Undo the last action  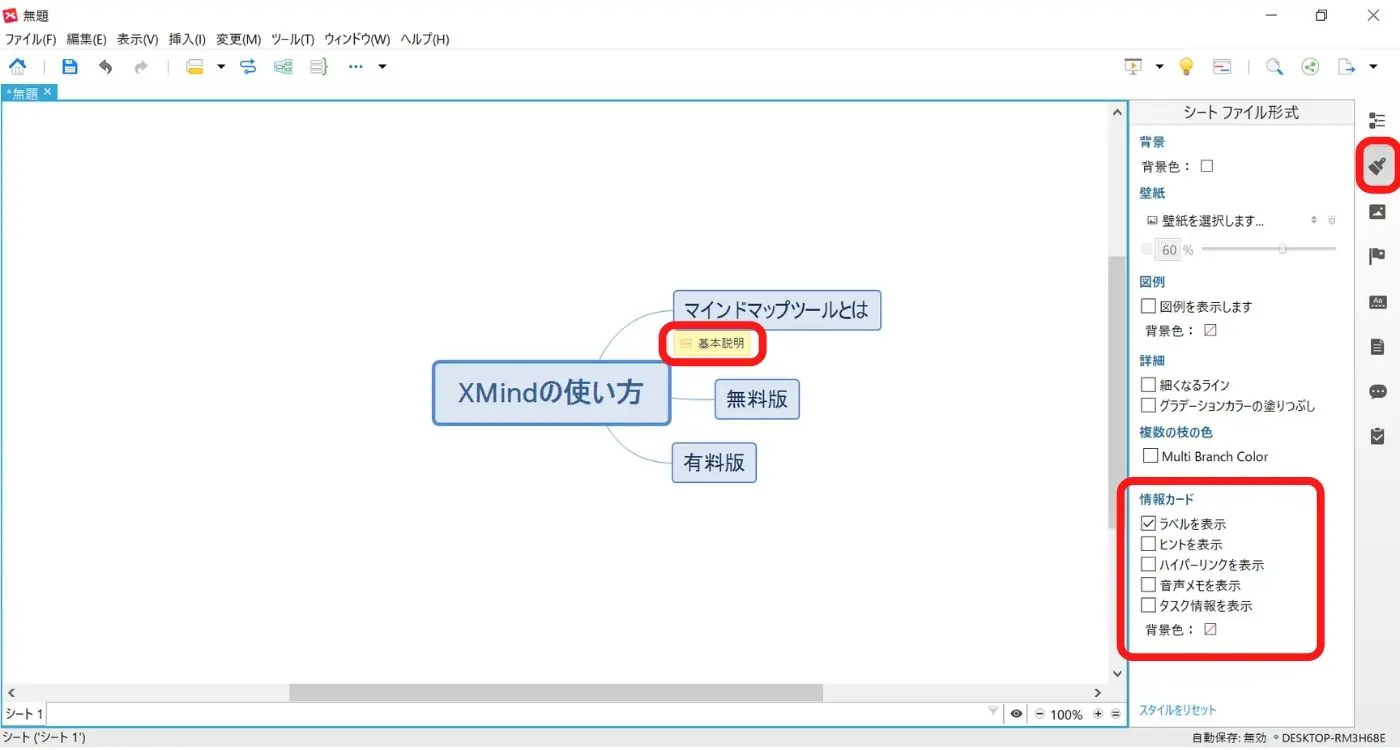pyautogui.click(x=105, y=67)
